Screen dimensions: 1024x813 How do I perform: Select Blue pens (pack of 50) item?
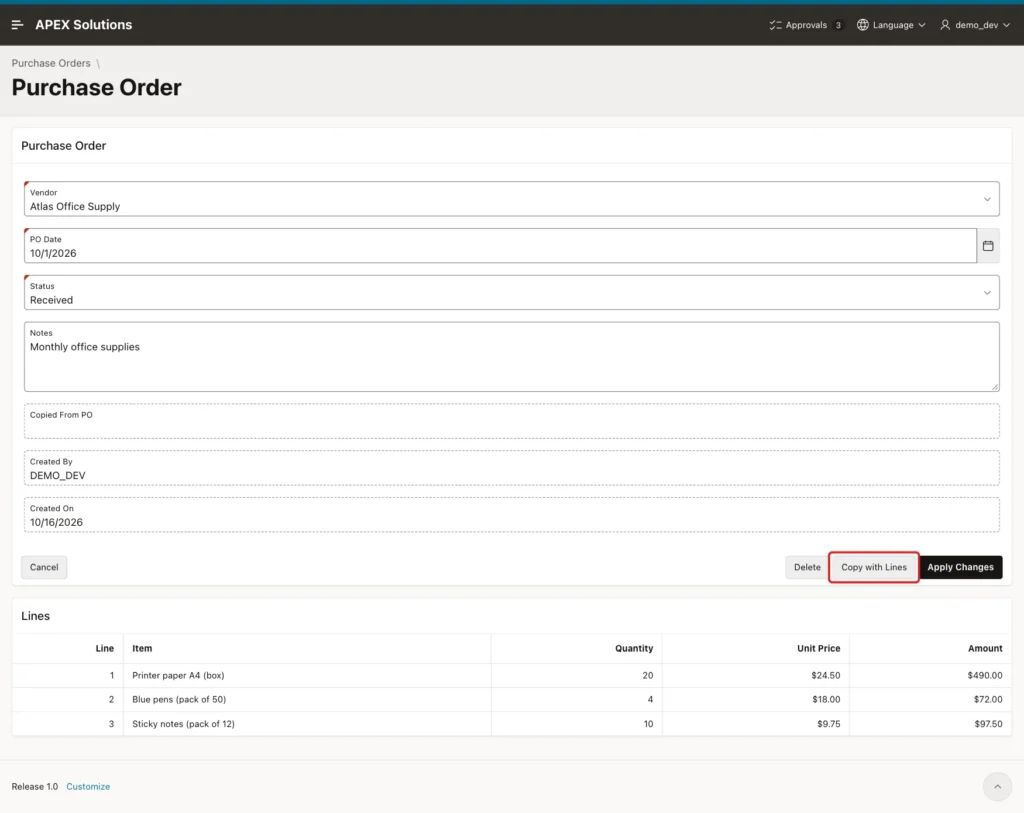coord(179,699)
